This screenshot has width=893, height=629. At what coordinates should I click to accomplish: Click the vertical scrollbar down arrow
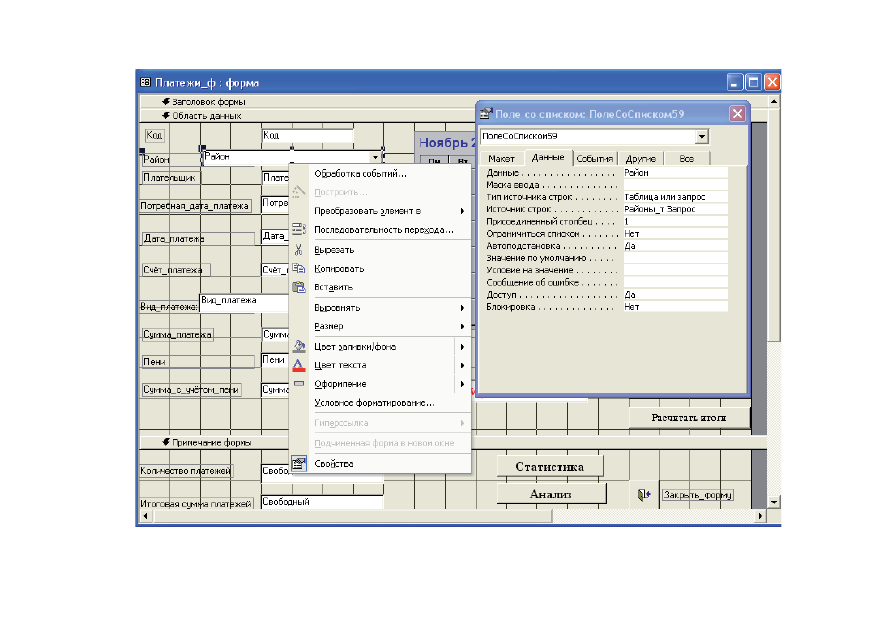point(774,502)
